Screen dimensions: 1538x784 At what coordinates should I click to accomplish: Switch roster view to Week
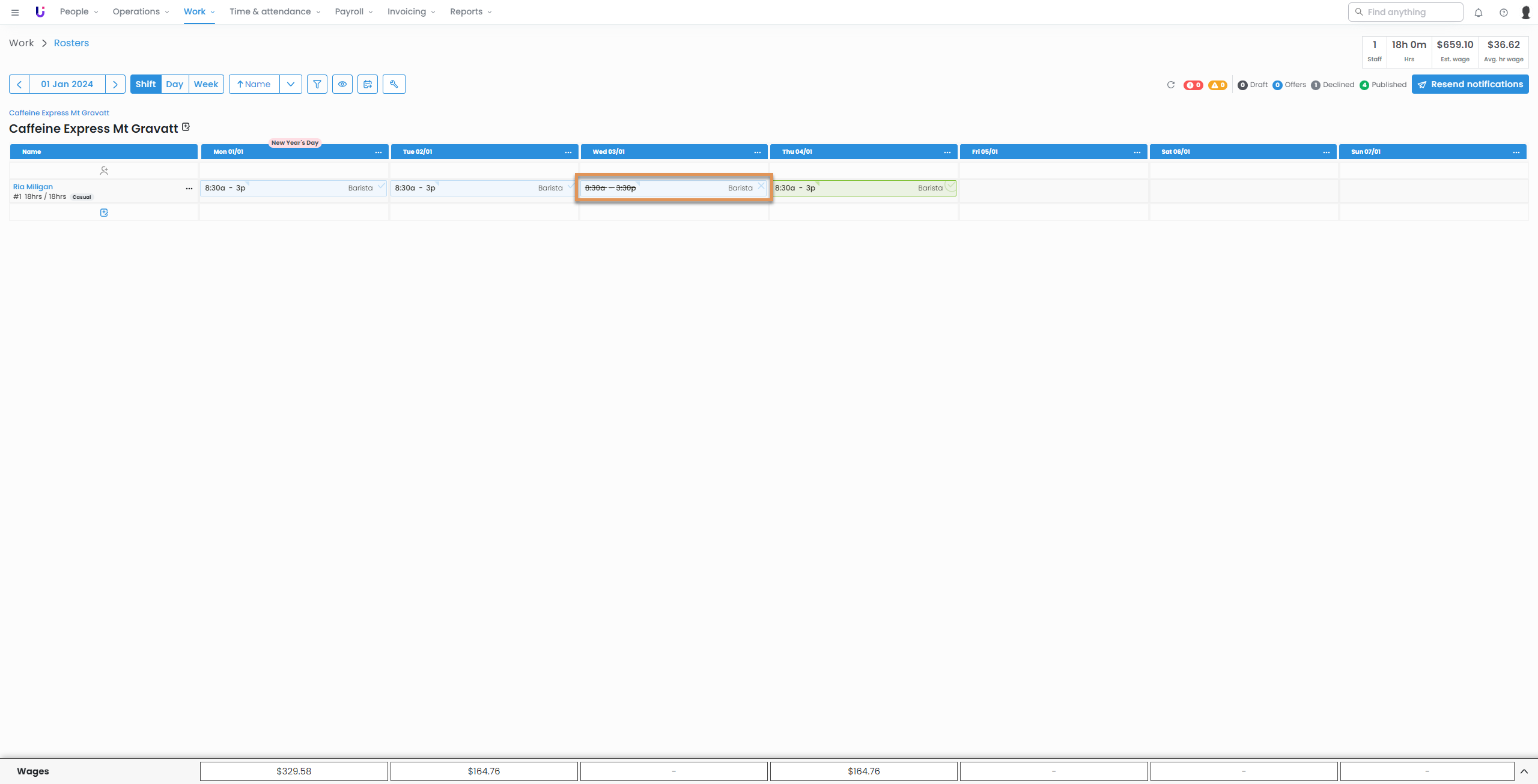(205, 84)
